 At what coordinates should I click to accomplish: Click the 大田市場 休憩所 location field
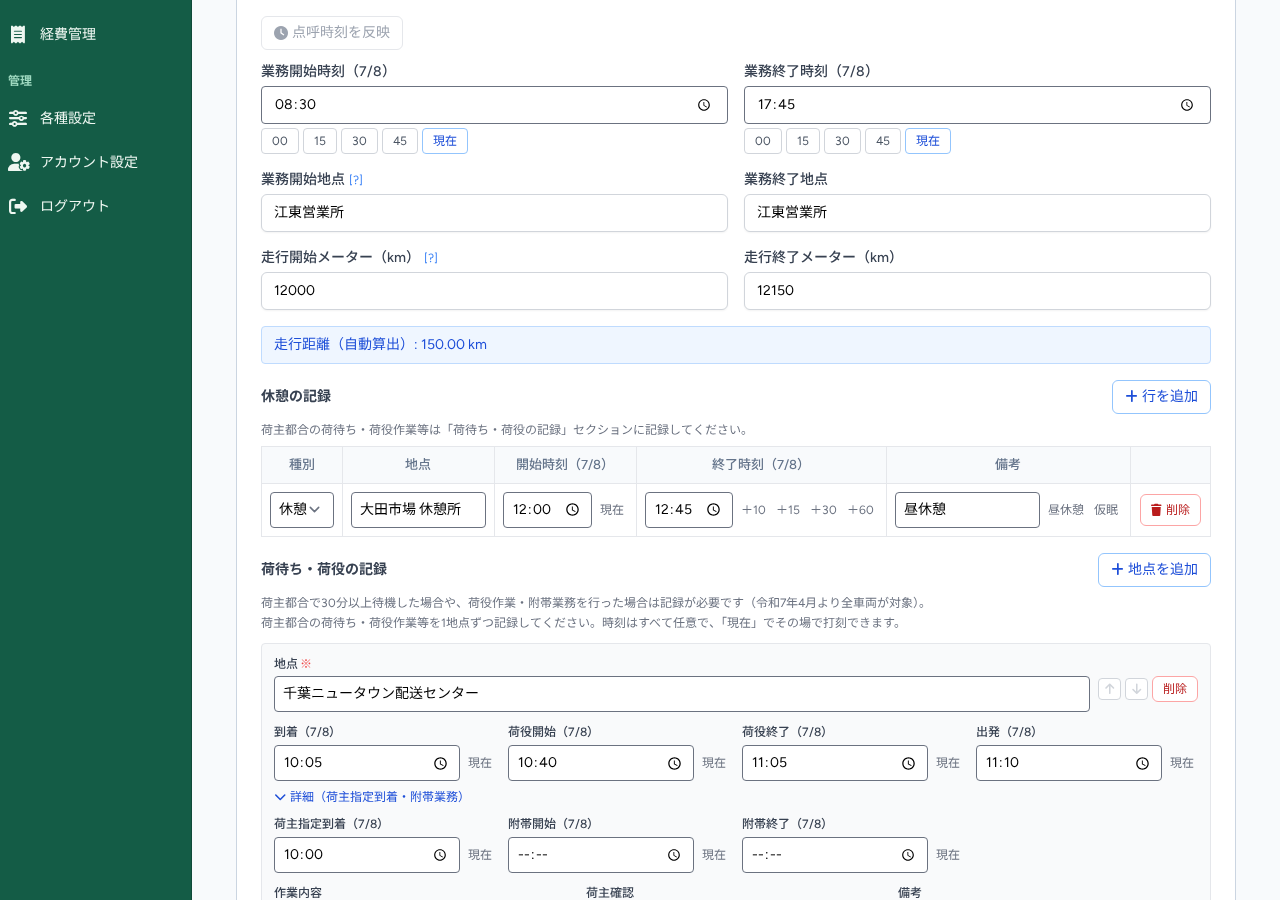click(418, 510)
